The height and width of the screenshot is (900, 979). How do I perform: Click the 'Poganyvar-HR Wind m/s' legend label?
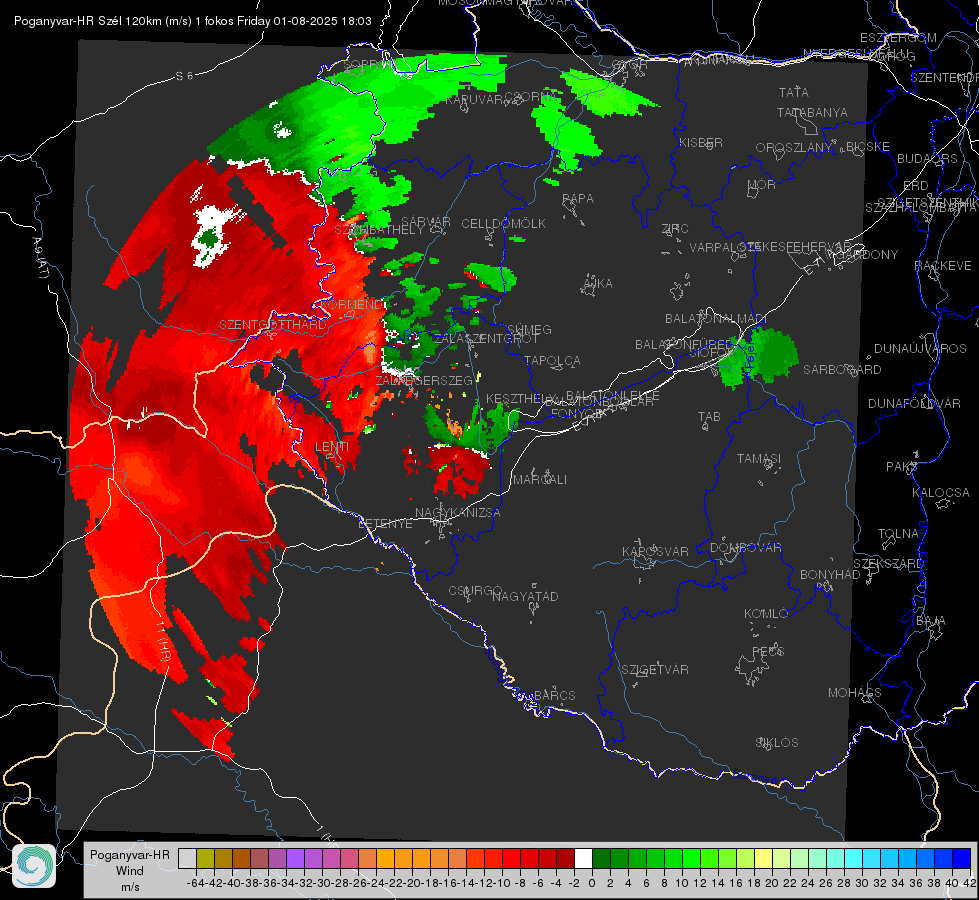click(x=130, y=871)
